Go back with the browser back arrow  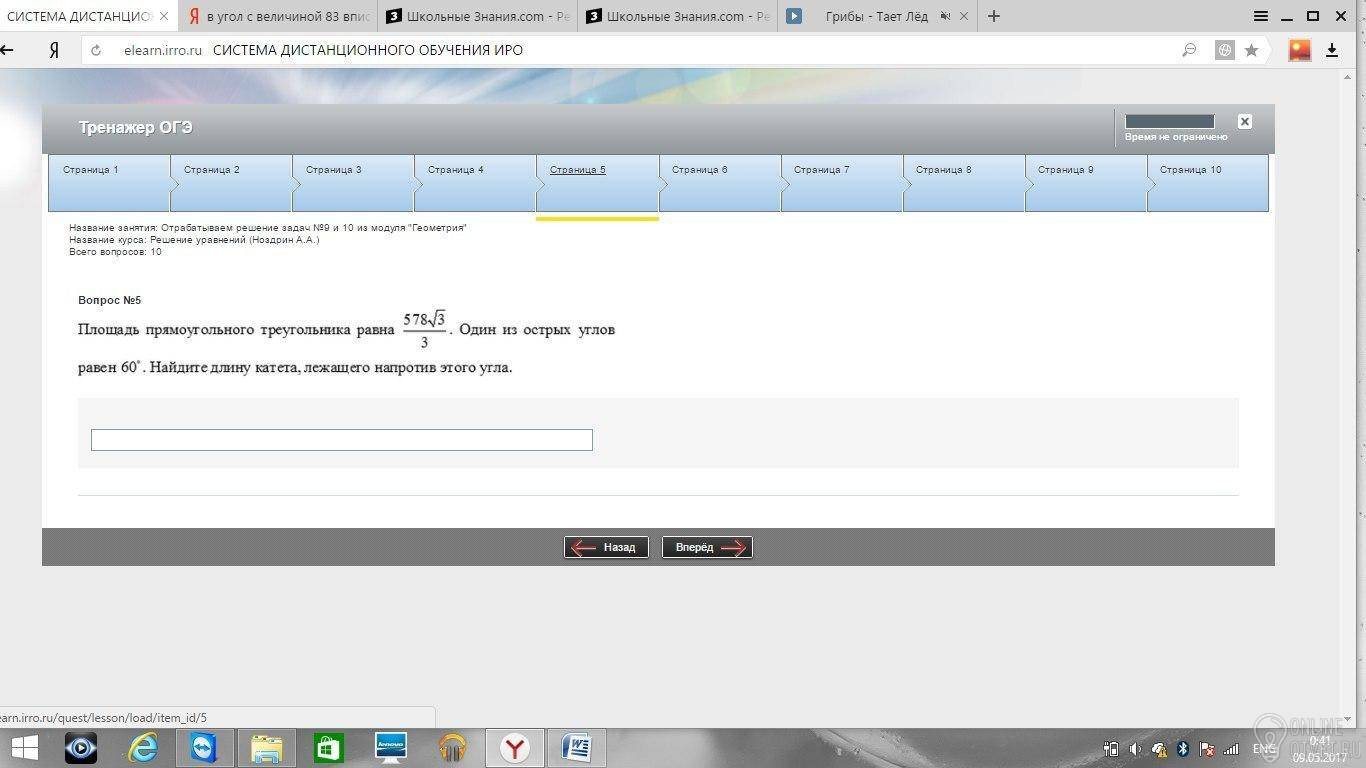click(7, 50)
